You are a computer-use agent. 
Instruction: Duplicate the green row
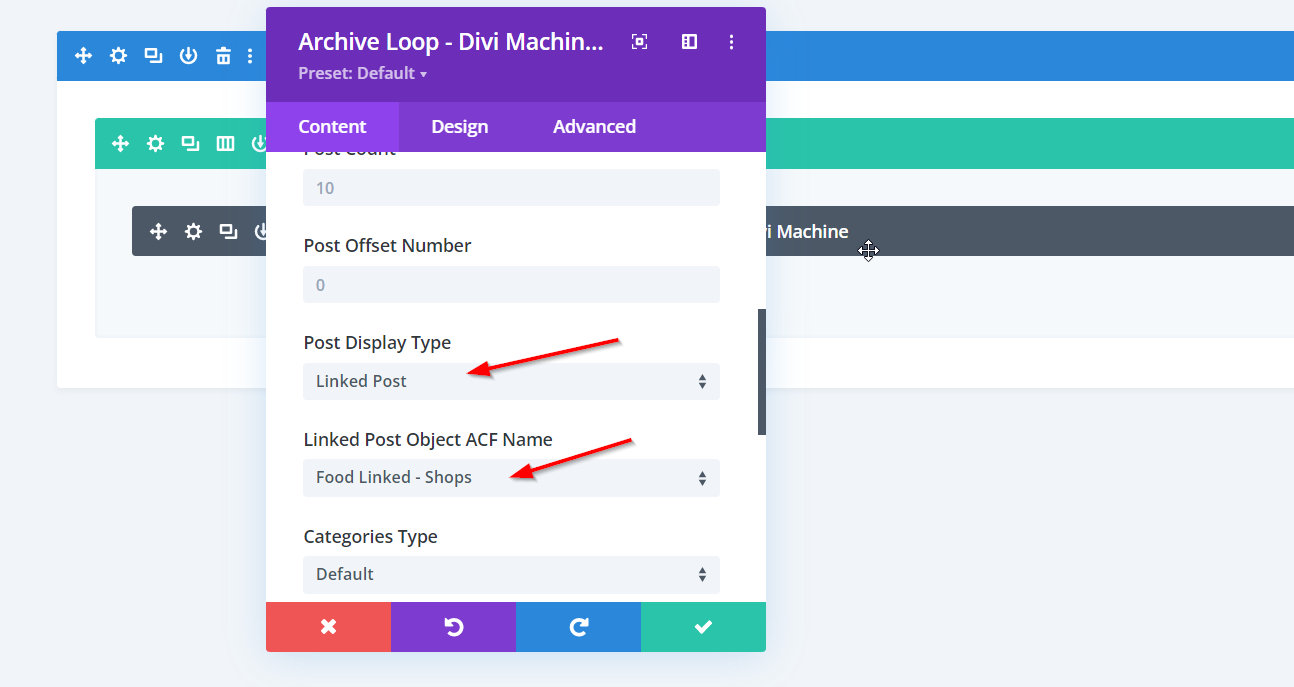tap(190, 144)
